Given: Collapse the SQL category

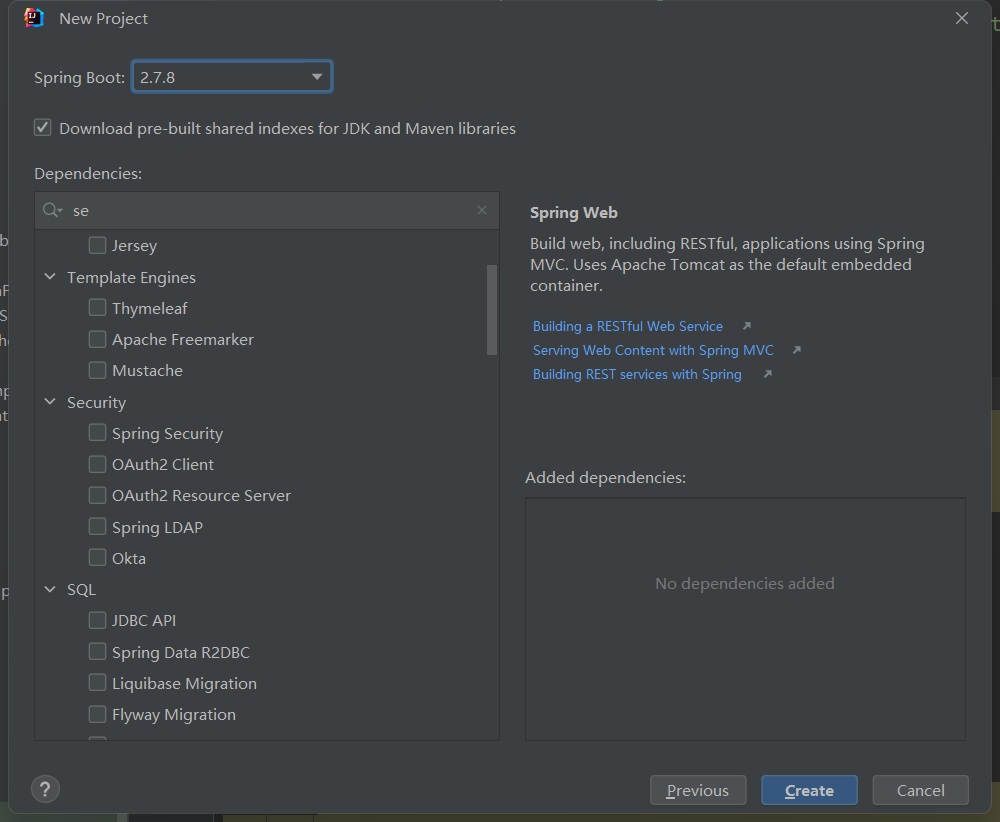Looking at the screenshot, I should click(x=50, y=589).
